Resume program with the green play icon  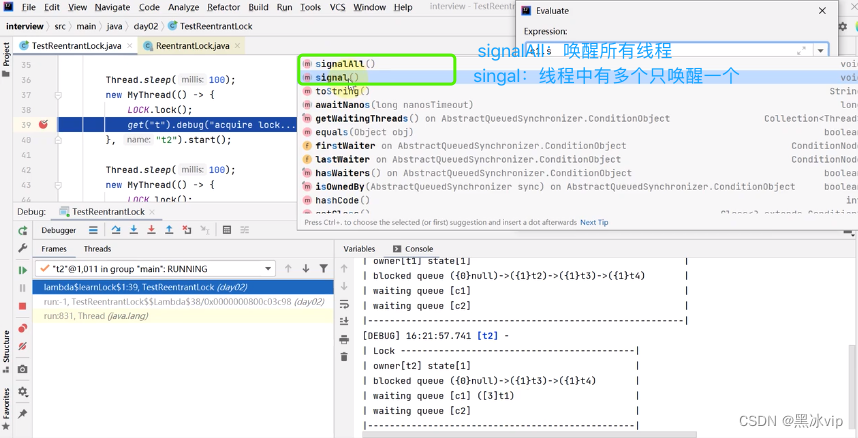[22, 270]
